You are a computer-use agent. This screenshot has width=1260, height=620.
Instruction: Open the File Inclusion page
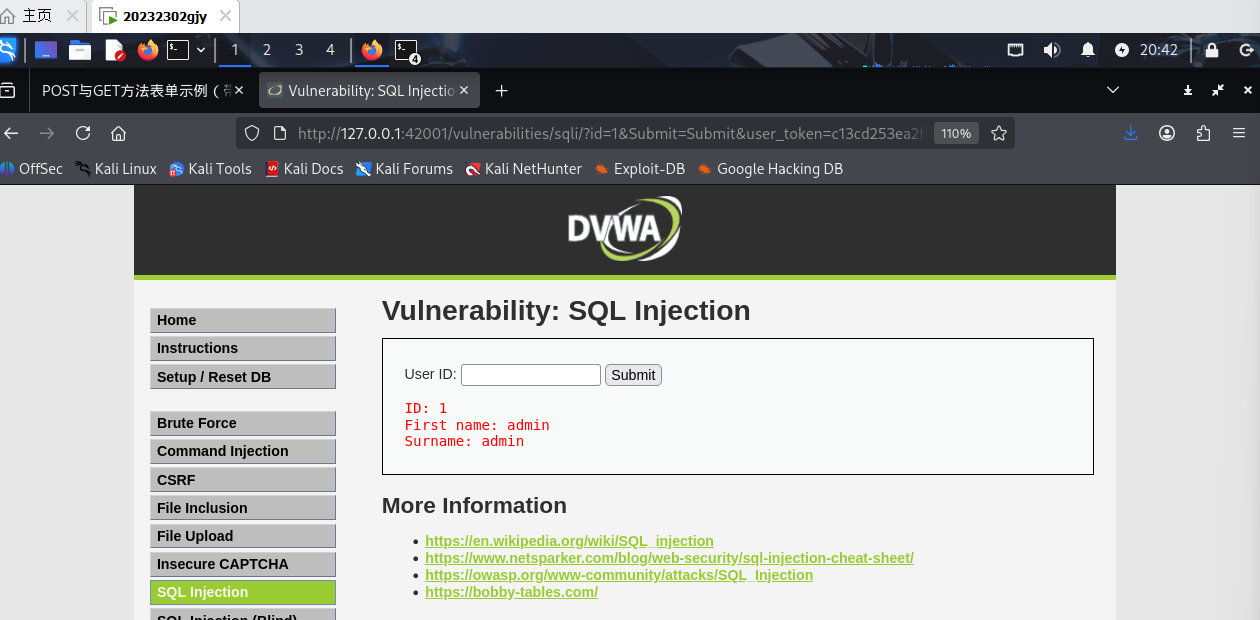coord(243,508)
